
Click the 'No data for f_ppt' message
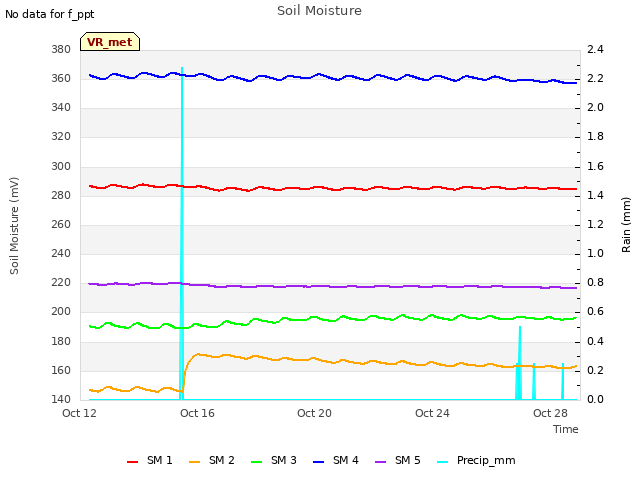(x=49, y=14)
